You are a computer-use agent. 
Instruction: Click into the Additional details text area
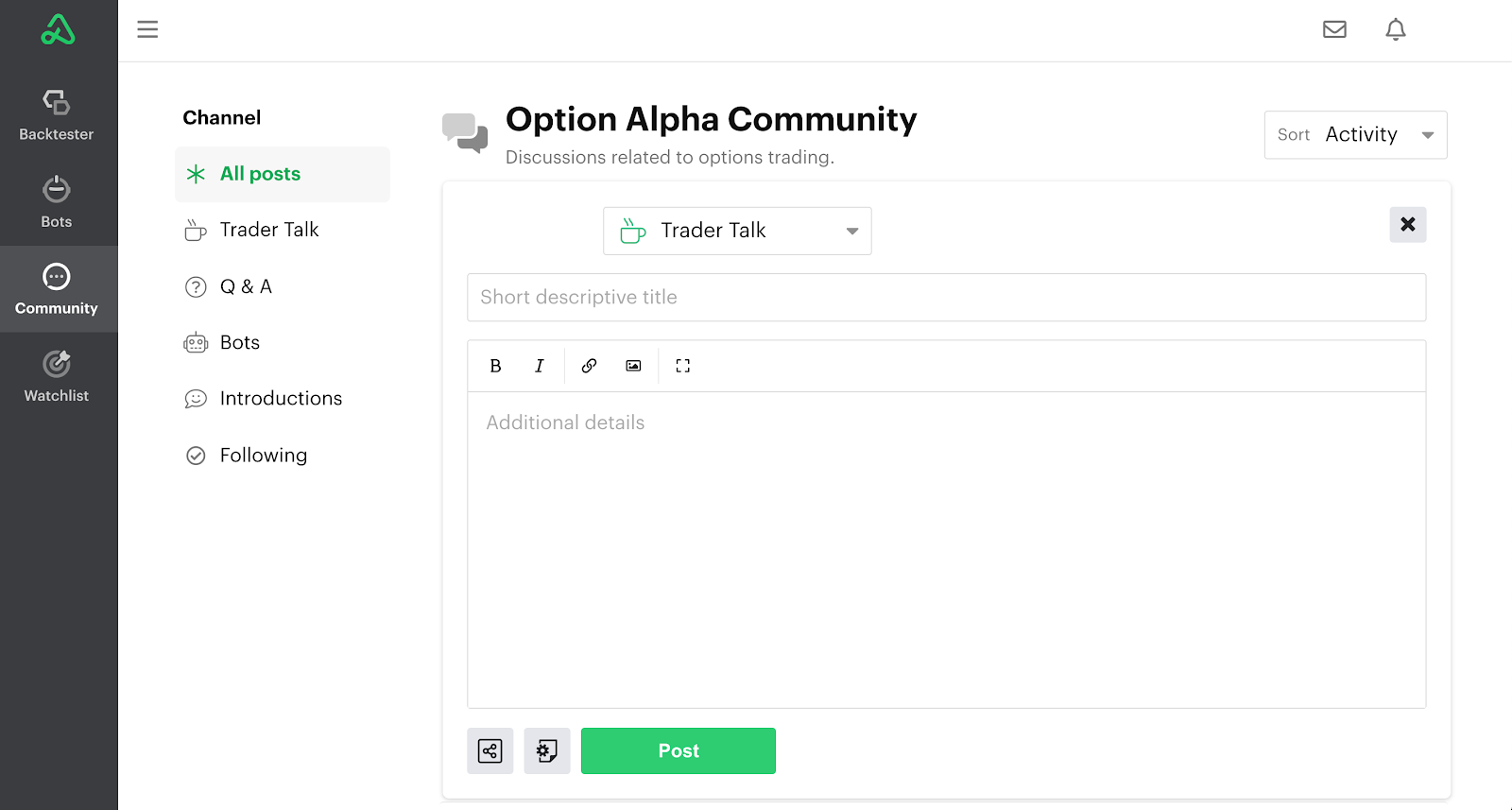click(946, 550)
